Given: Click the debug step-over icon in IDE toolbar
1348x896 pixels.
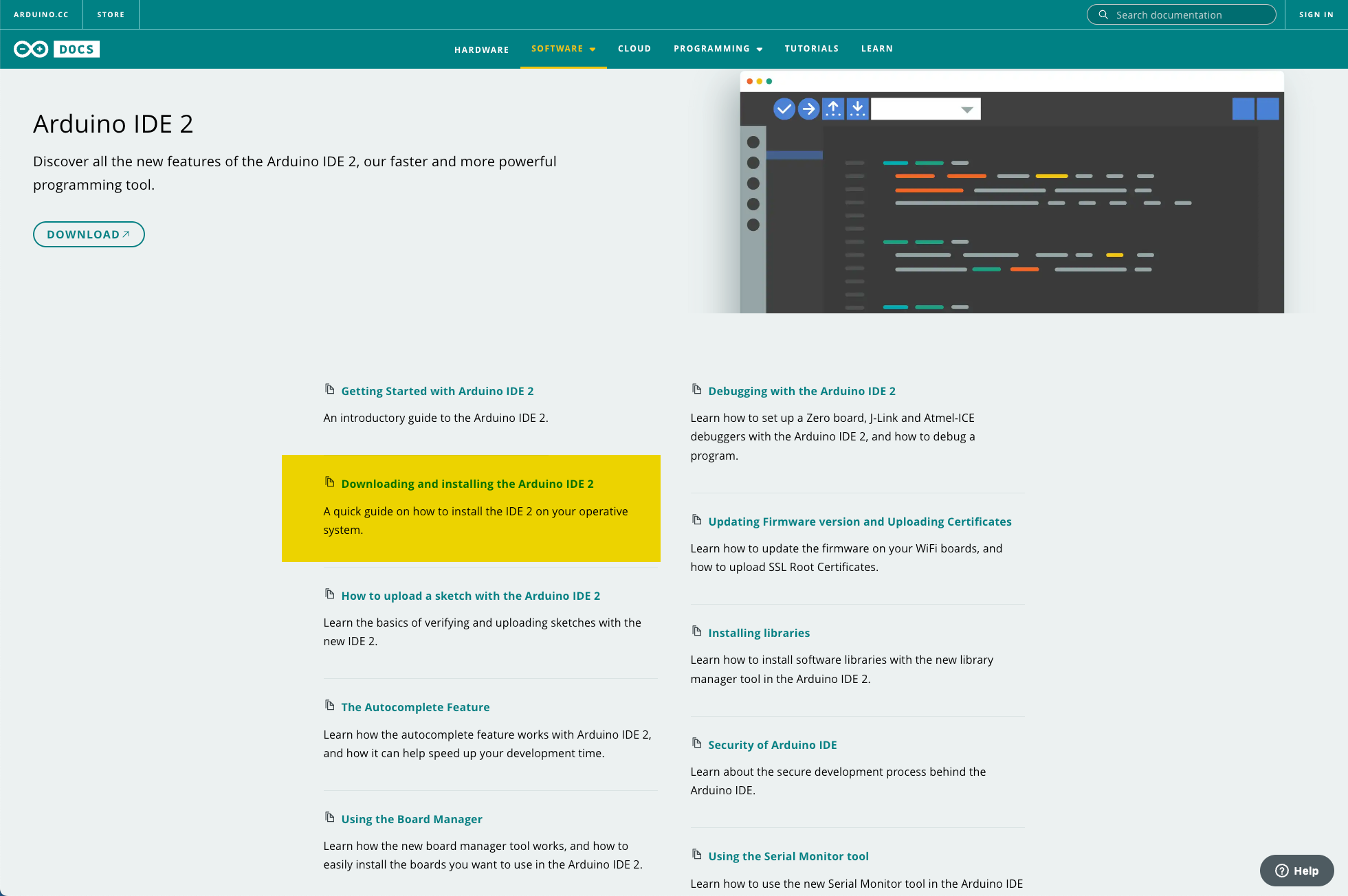Looking at the screenshot, I should pos(833,109).
